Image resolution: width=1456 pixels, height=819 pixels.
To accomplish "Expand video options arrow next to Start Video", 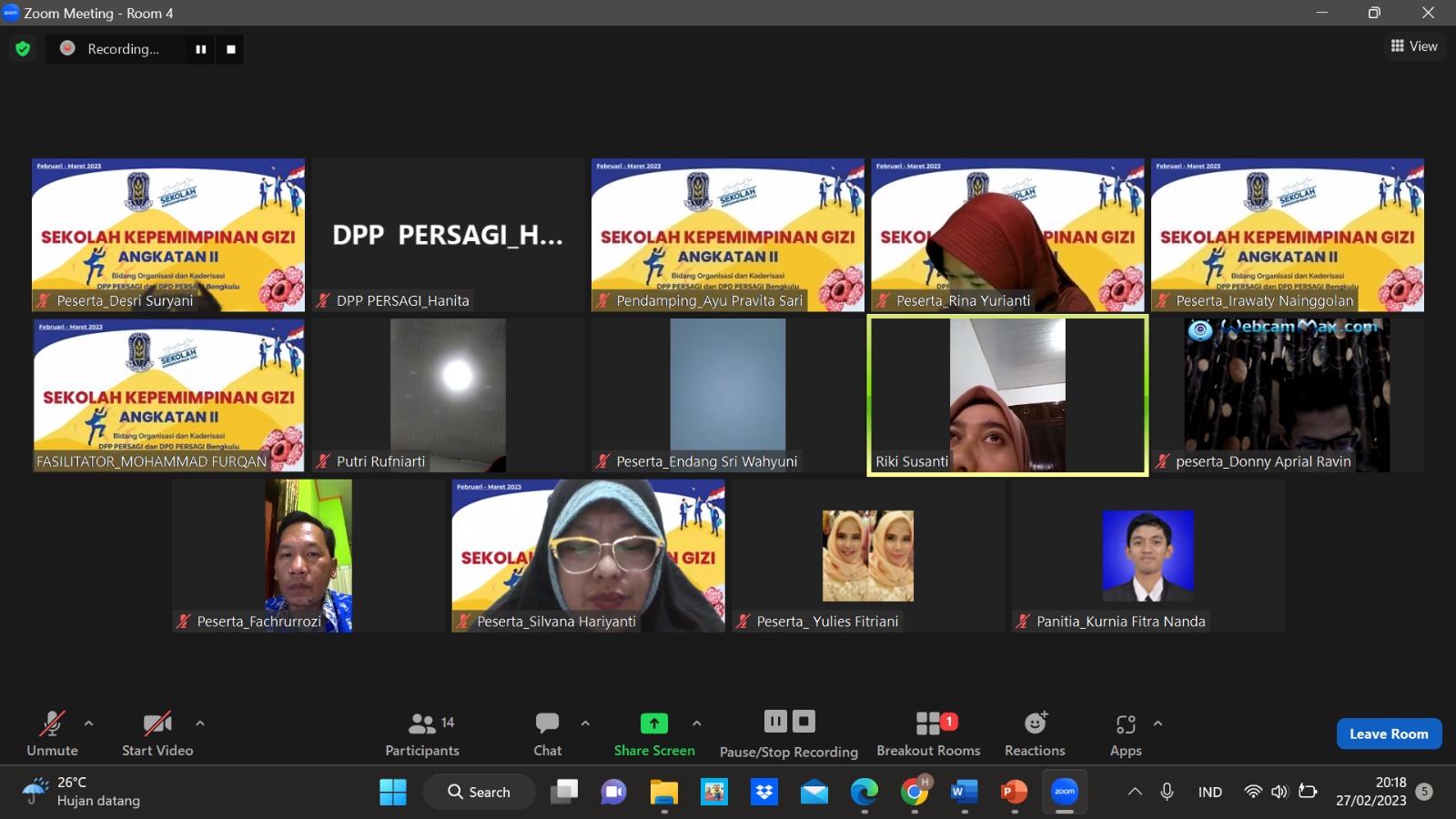I will [x=200, y=723].
